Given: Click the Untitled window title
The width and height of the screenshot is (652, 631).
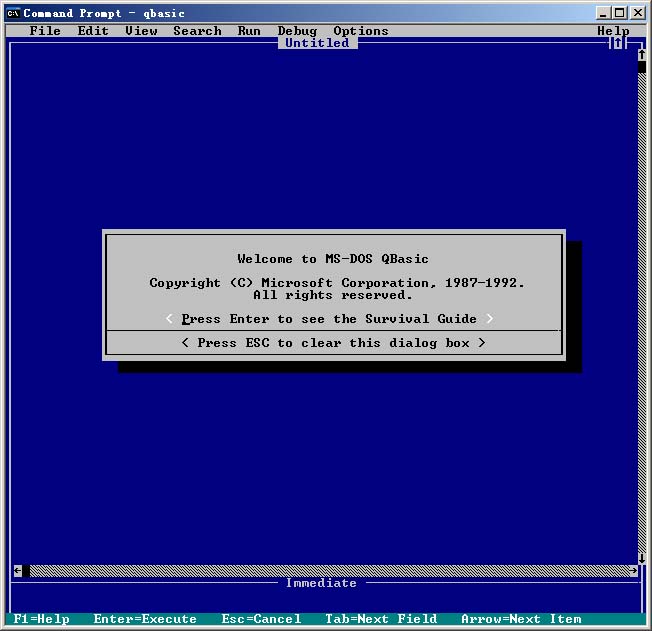Looking at the screenshot, I should click(317, 43).
